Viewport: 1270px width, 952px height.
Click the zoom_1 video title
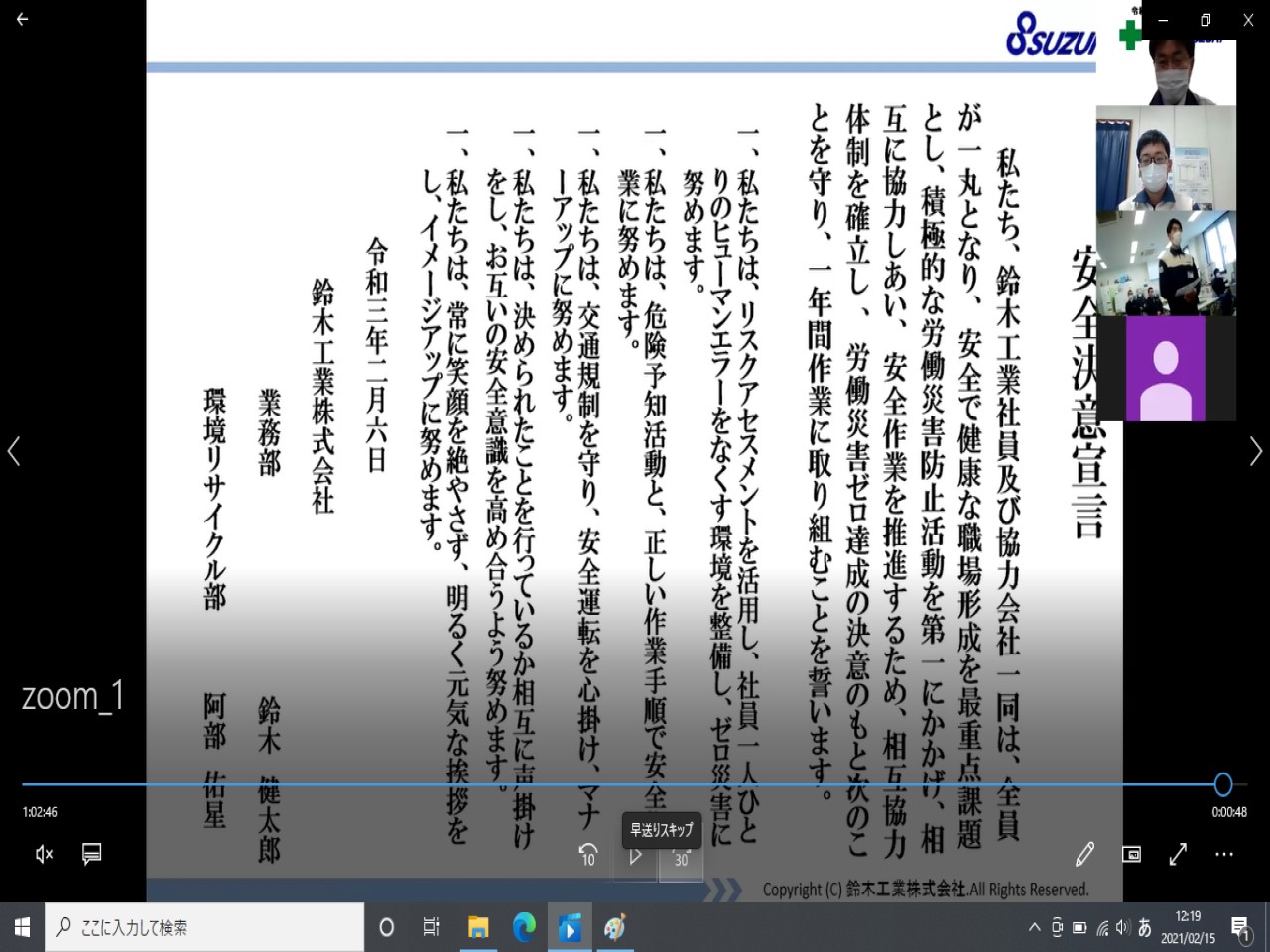point(73,696)
